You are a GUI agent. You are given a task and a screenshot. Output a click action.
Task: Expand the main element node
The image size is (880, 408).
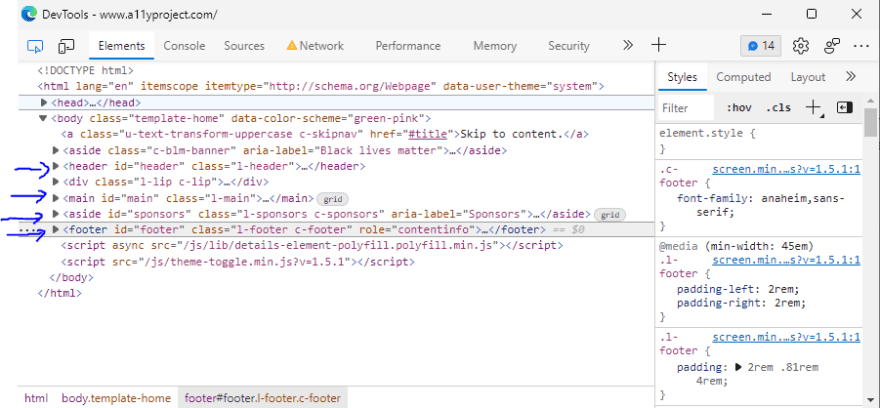[56, 198]
